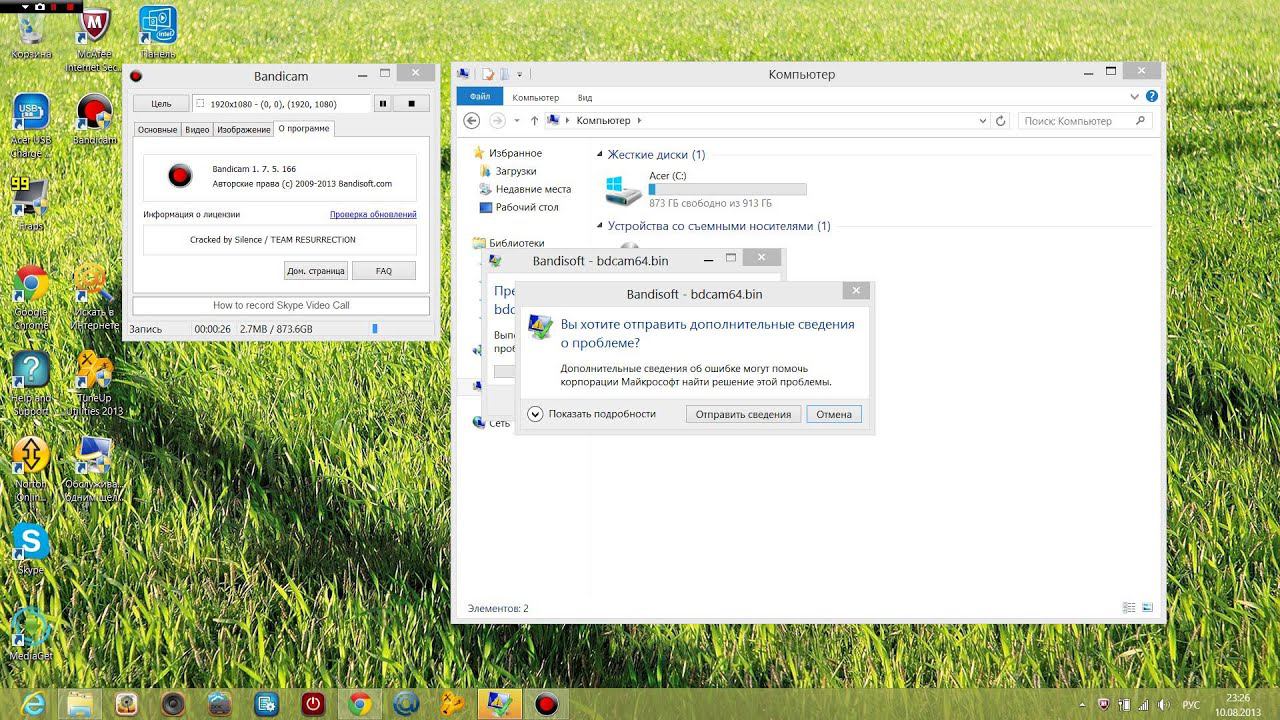Open the Файл menu in Explorer
Viewport: 1280px width, 720px height.
point(480,97)
